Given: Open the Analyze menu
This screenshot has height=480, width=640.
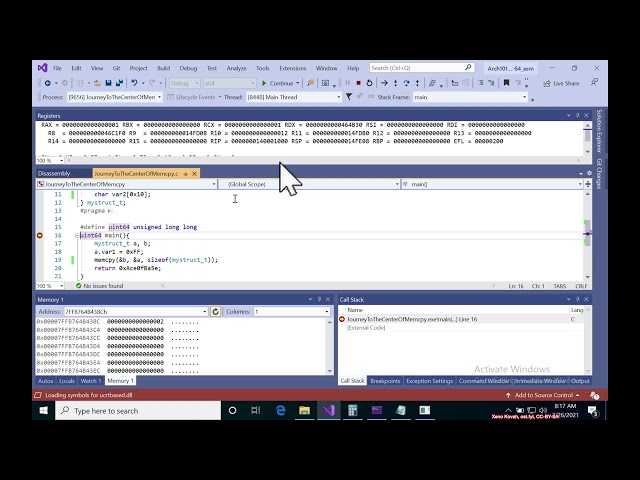Looking at the screenshot, I should coord(236,68).
